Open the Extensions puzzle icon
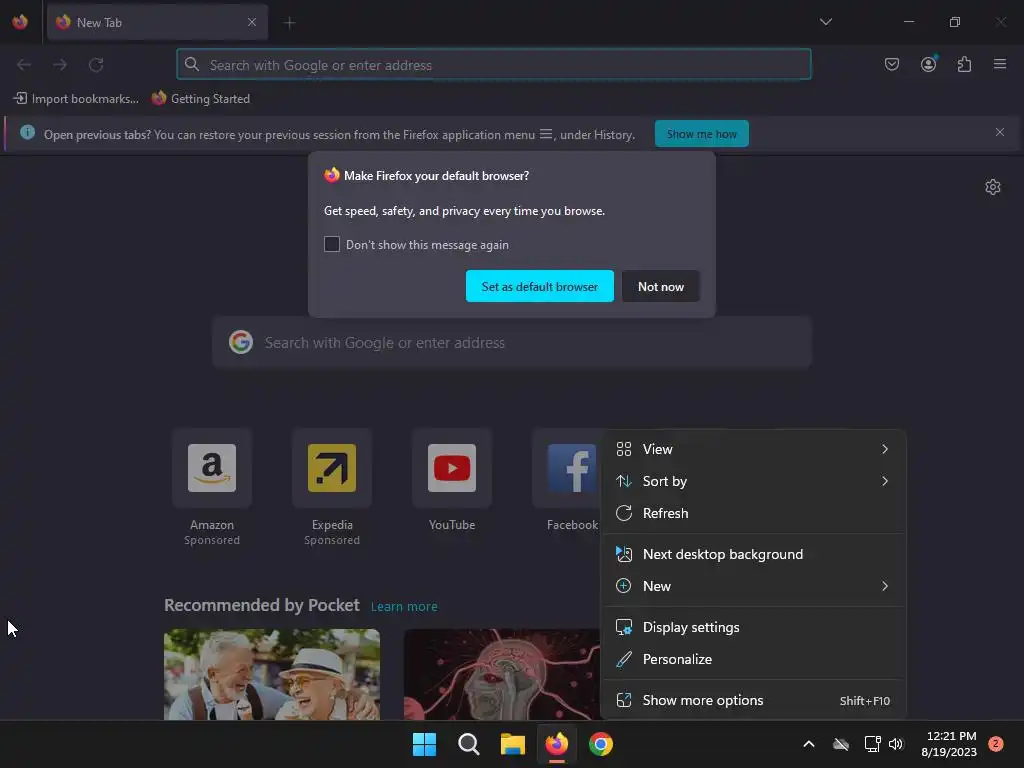The width and height of the screenshot is (1024, 768). (x=964, y=64)
